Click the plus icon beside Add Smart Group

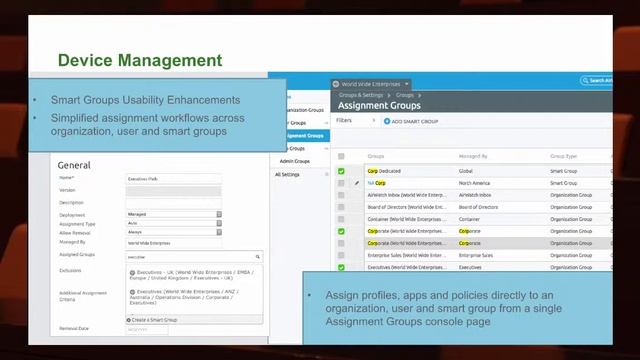[387, 121]
